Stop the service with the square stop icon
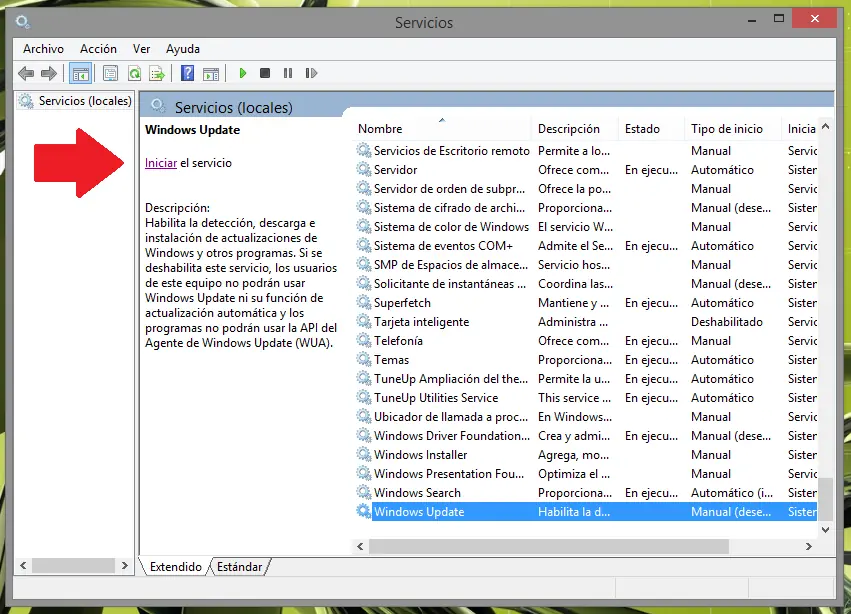 pyautogui.click(x=265, y=73)
